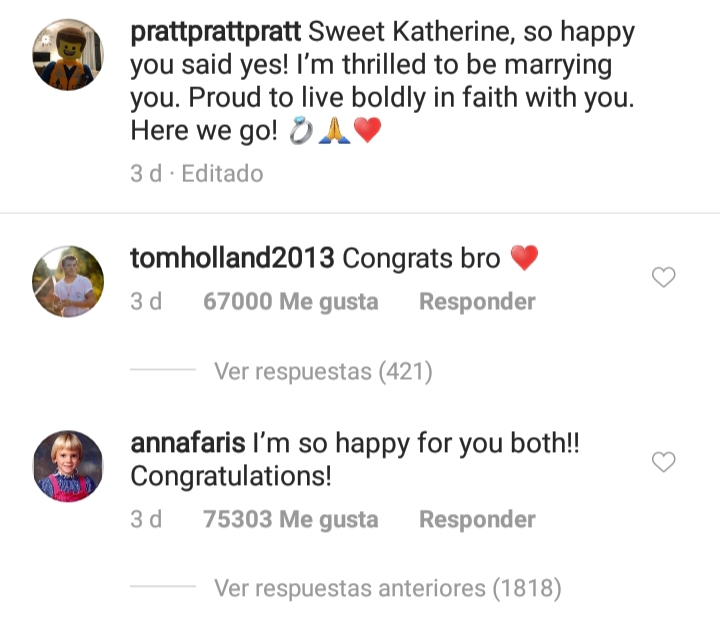Click the ring emoji in the caption
Viewport: 720px width, 622px height.
click(300, 131)
